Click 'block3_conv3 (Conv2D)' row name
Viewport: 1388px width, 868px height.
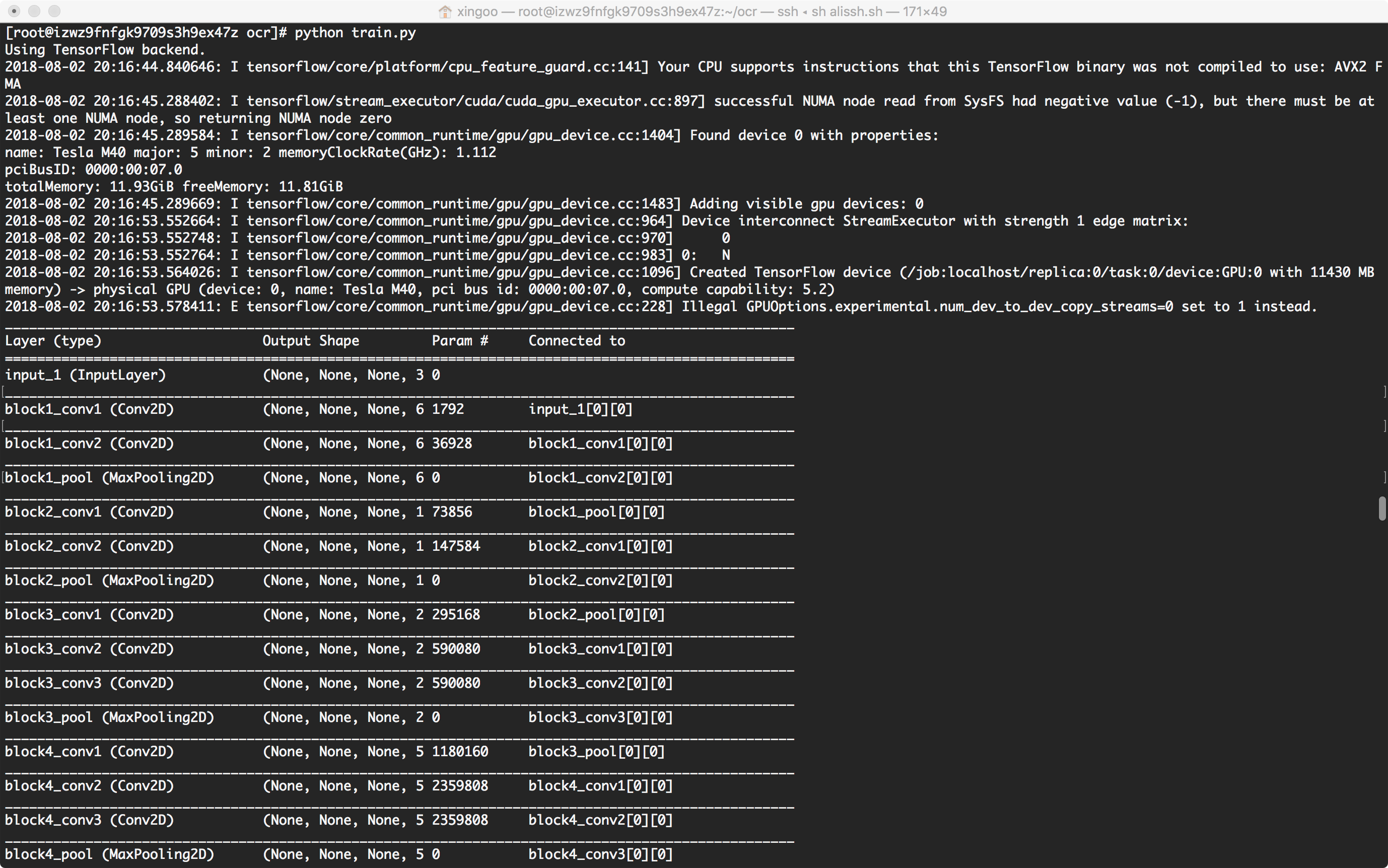click(x=89, y=684)
